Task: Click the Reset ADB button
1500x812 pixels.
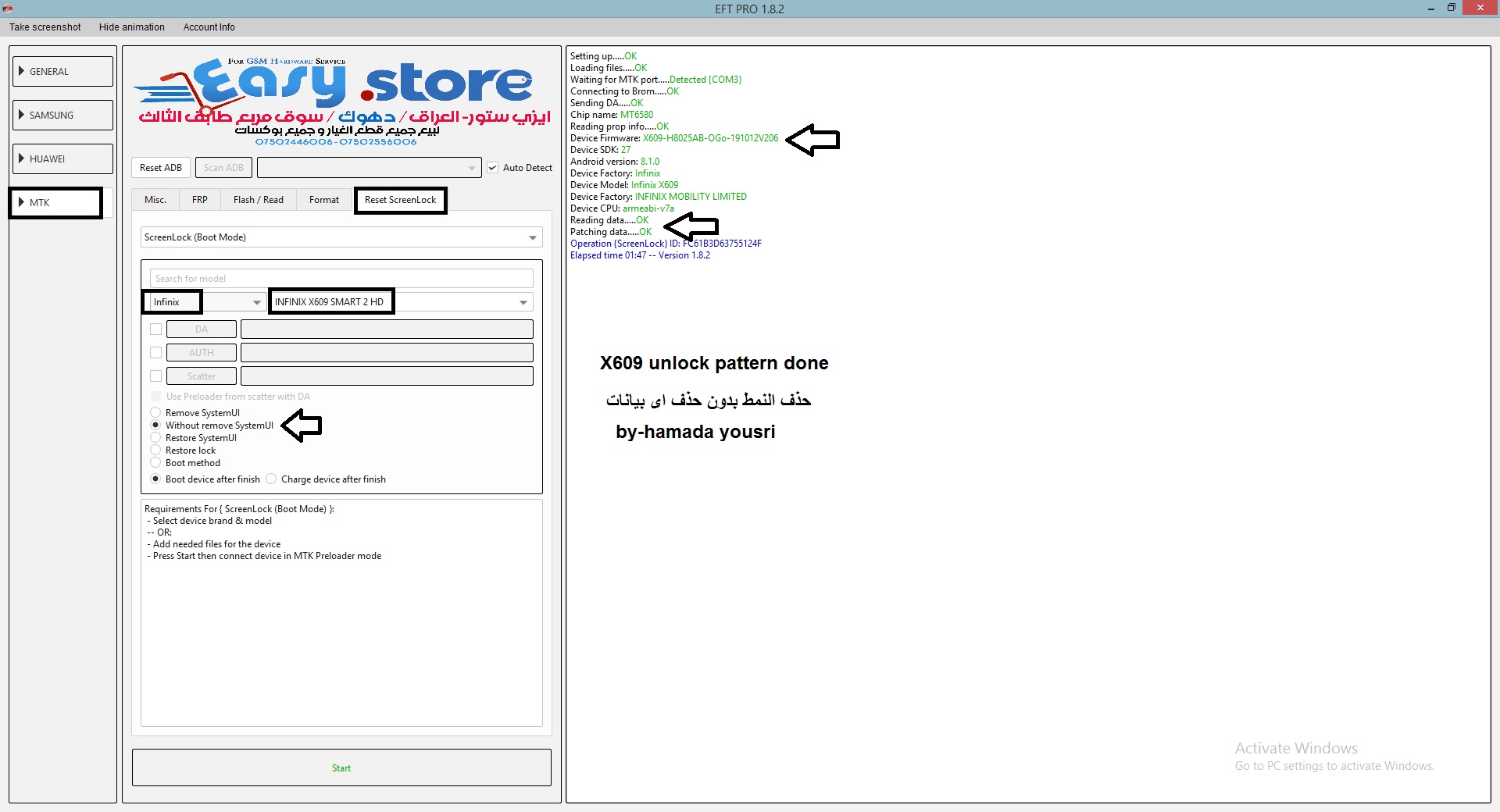Action: 161,168
